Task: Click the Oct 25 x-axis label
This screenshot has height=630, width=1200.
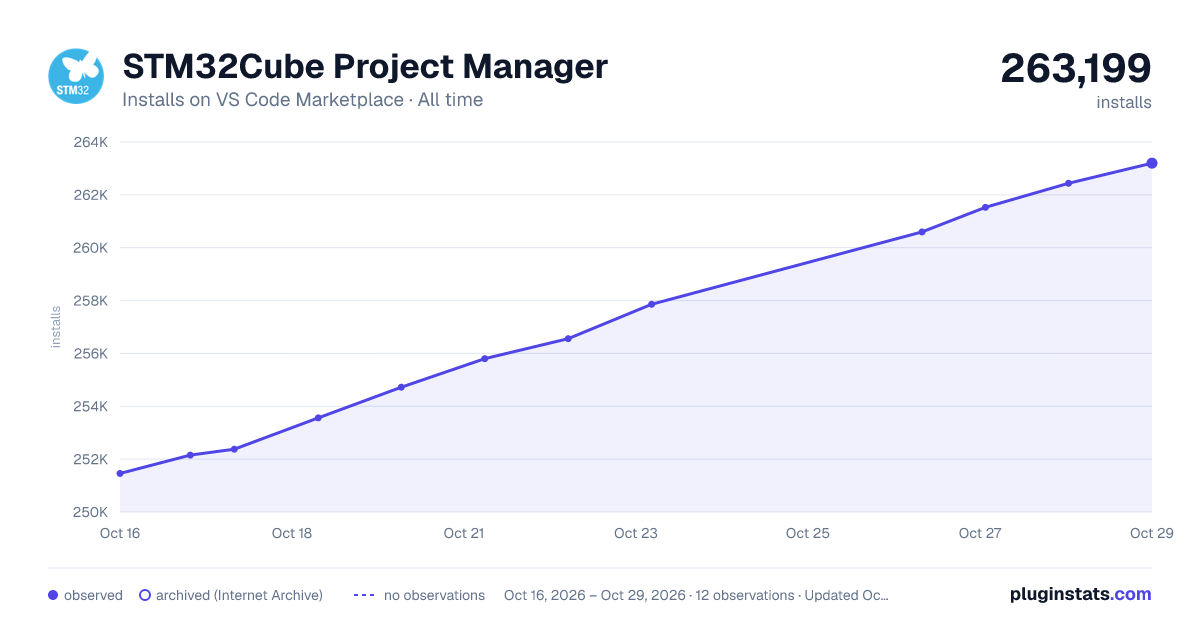Action: [808, 533]
